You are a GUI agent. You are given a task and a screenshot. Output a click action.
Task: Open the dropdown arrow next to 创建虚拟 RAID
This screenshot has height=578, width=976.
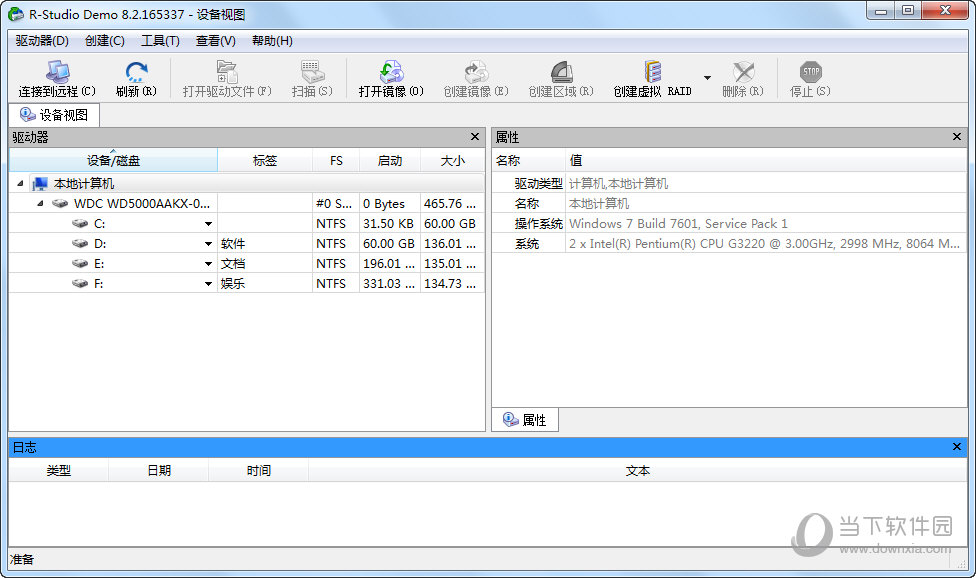(707, 78)
